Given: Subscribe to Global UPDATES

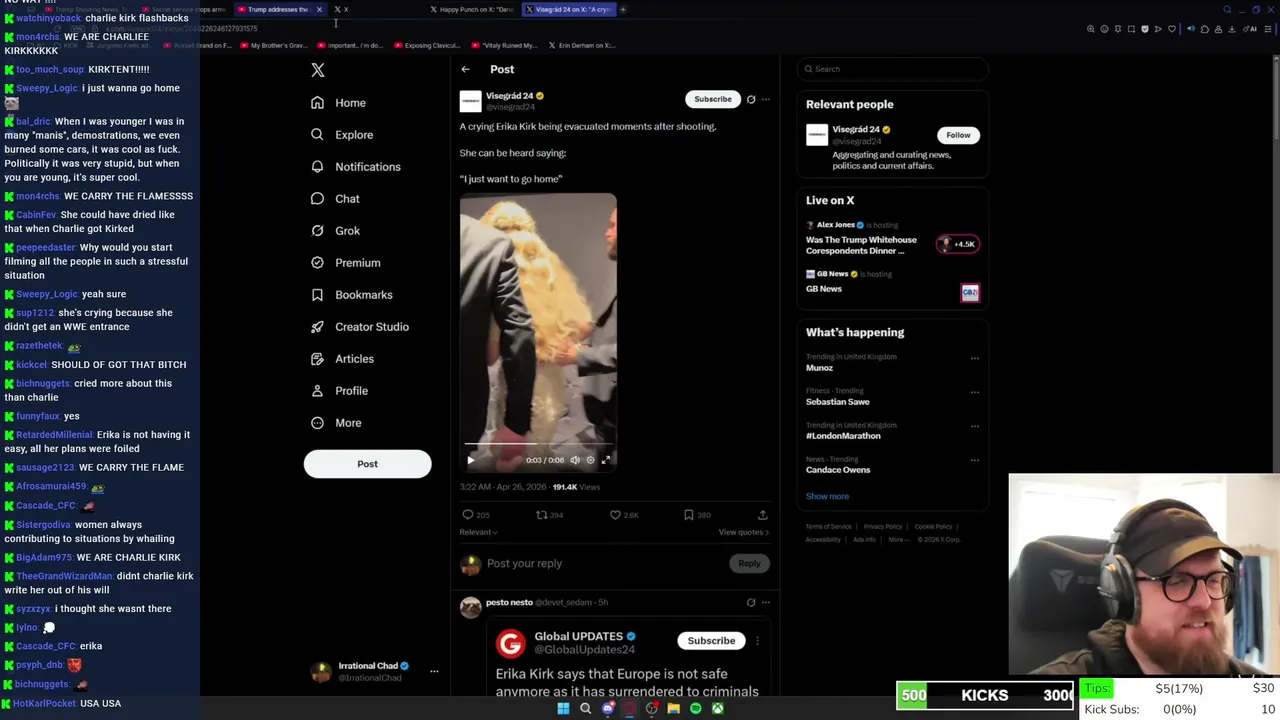Looking at the screenshot, I should (x=711, y=641).
